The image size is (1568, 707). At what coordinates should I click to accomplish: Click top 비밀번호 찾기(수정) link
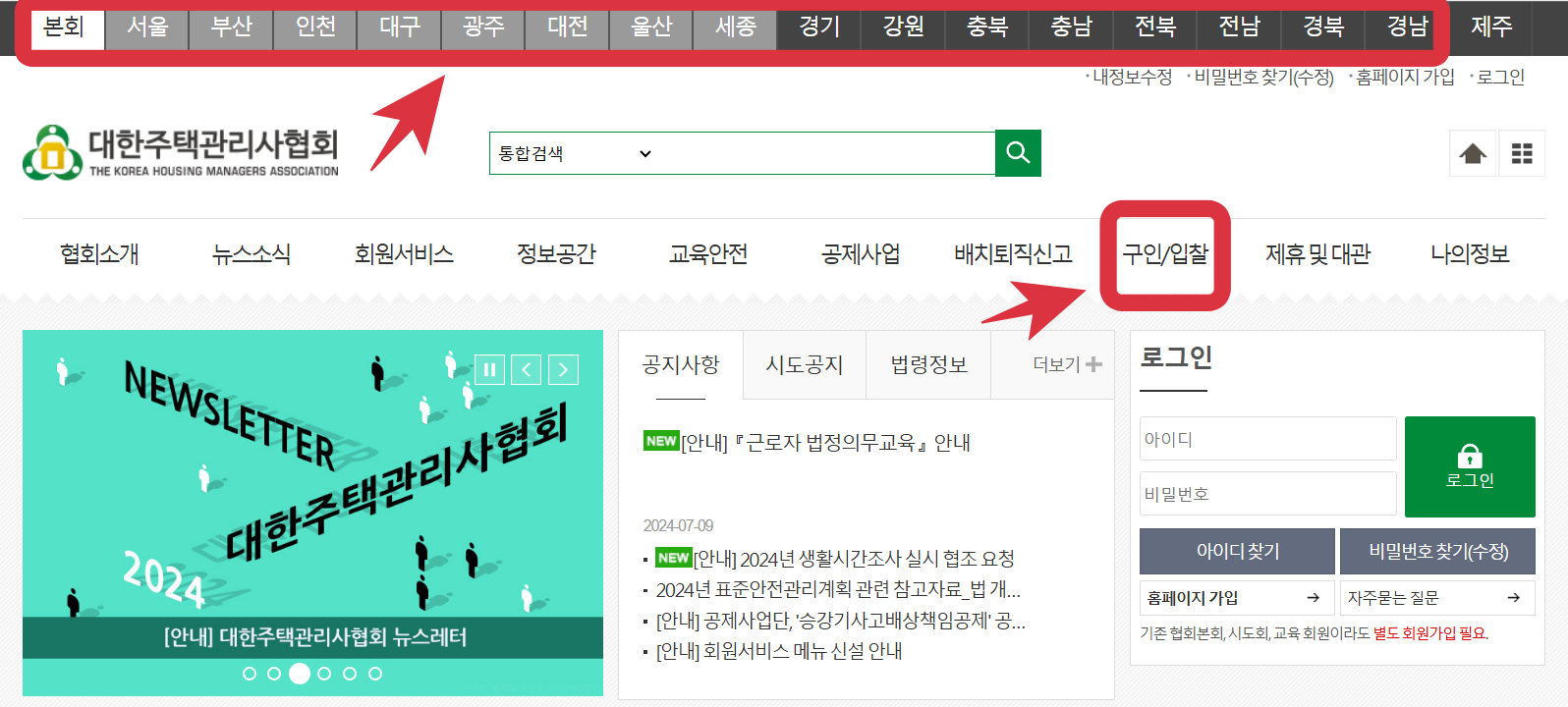pyautogui.click(x=1263, y=77)
